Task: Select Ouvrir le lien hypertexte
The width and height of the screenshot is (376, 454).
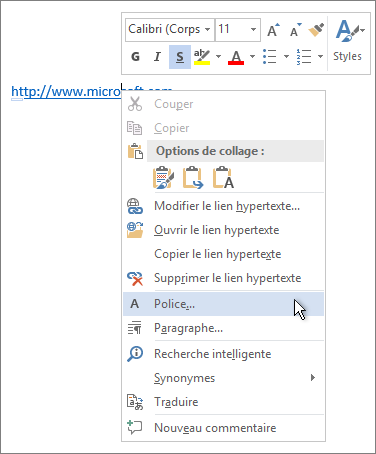Action: [x=223, y=230]
